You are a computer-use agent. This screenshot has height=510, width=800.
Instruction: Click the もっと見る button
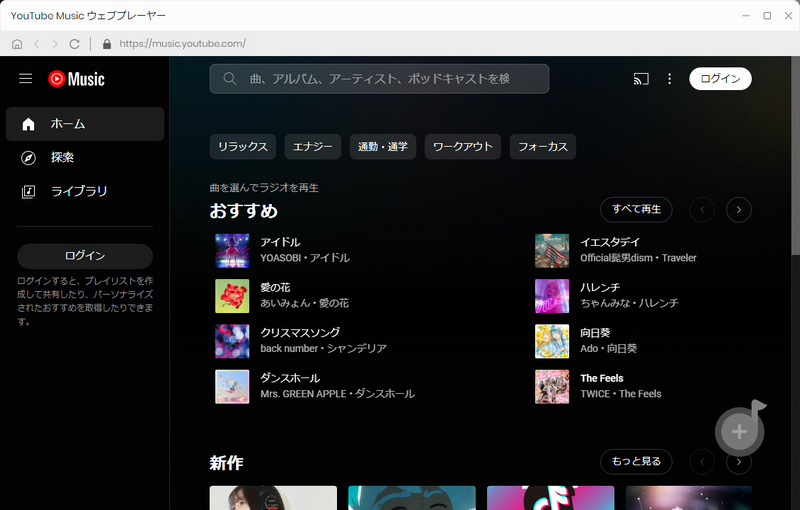[636, 462]
